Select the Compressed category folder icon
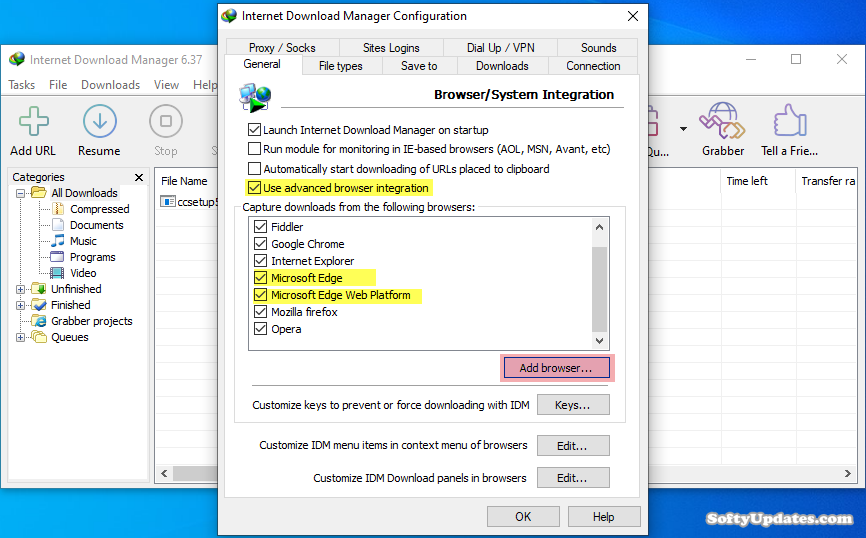 click(x=58, y=209)
